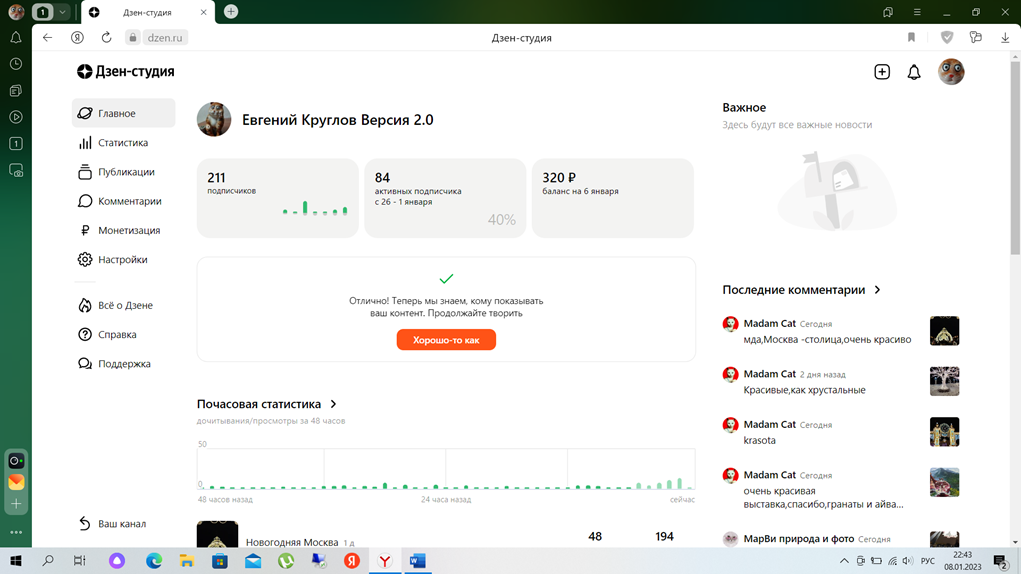Open the Yandex Mail sidebar icon
Screen dimensions: 1021x574
[16, 482]
